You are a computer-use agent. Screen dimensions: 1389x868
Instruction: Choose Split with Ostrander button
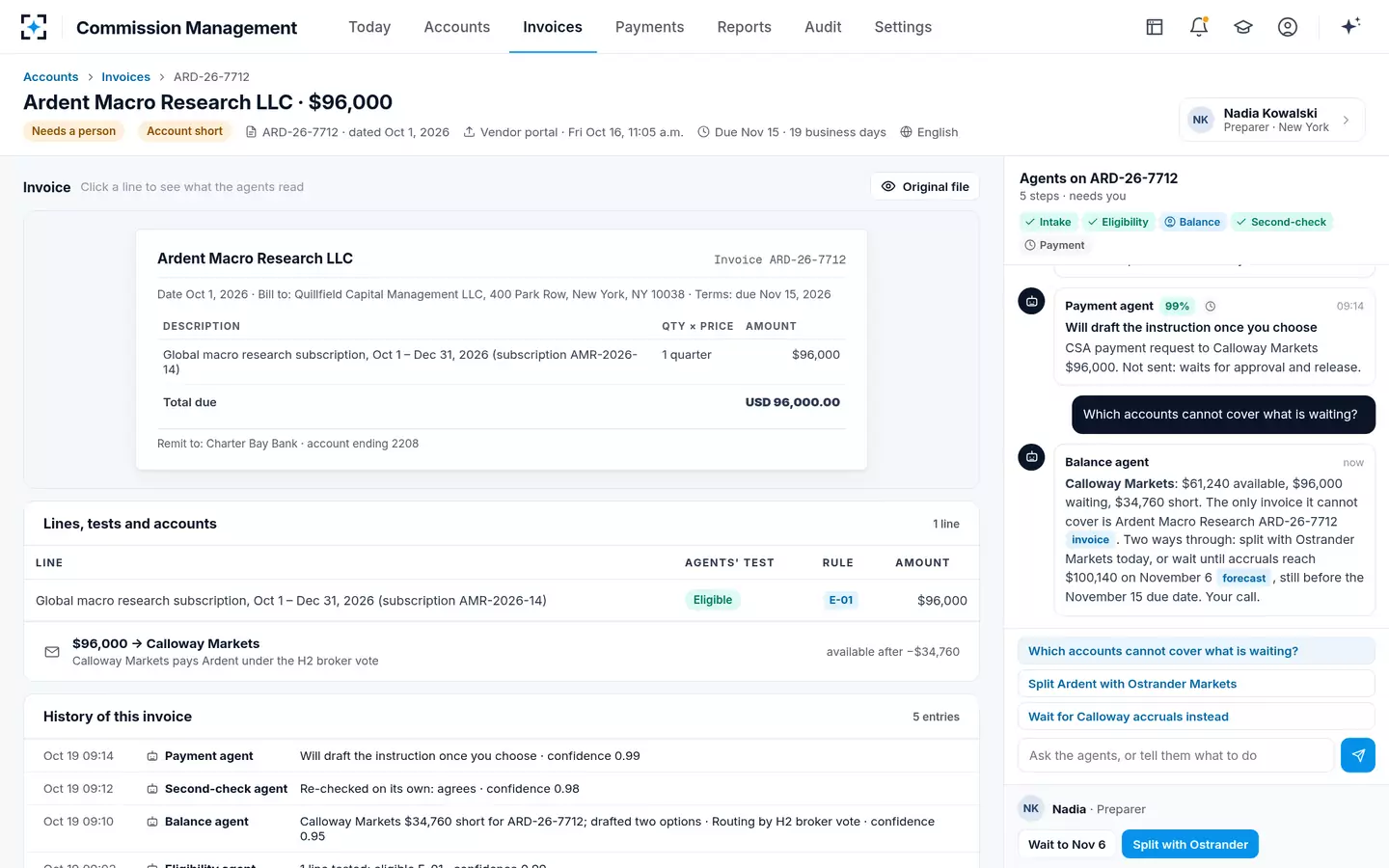tap(1189, 844)
